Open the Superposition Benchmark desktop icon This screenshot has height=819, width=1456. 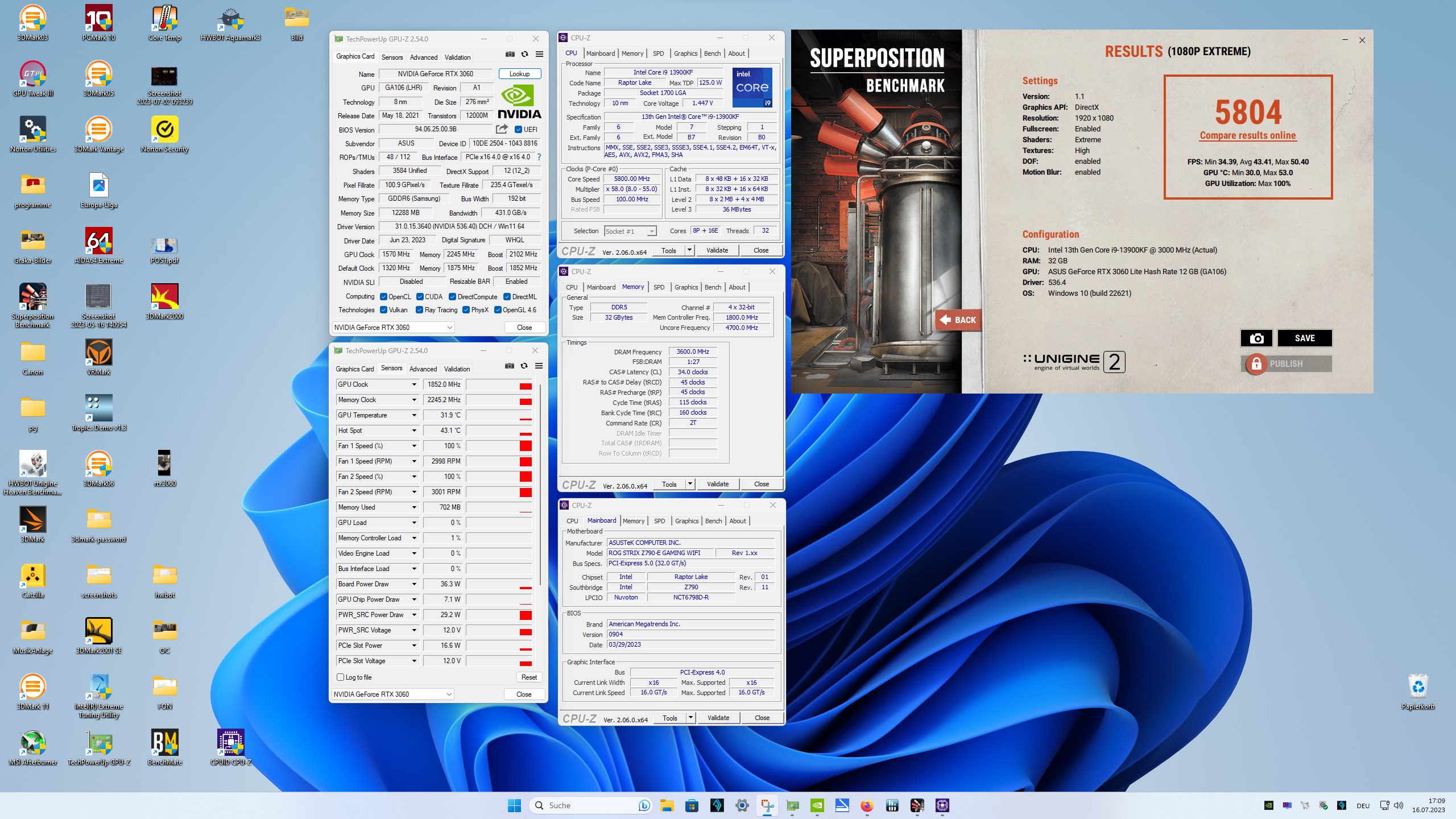32,305
